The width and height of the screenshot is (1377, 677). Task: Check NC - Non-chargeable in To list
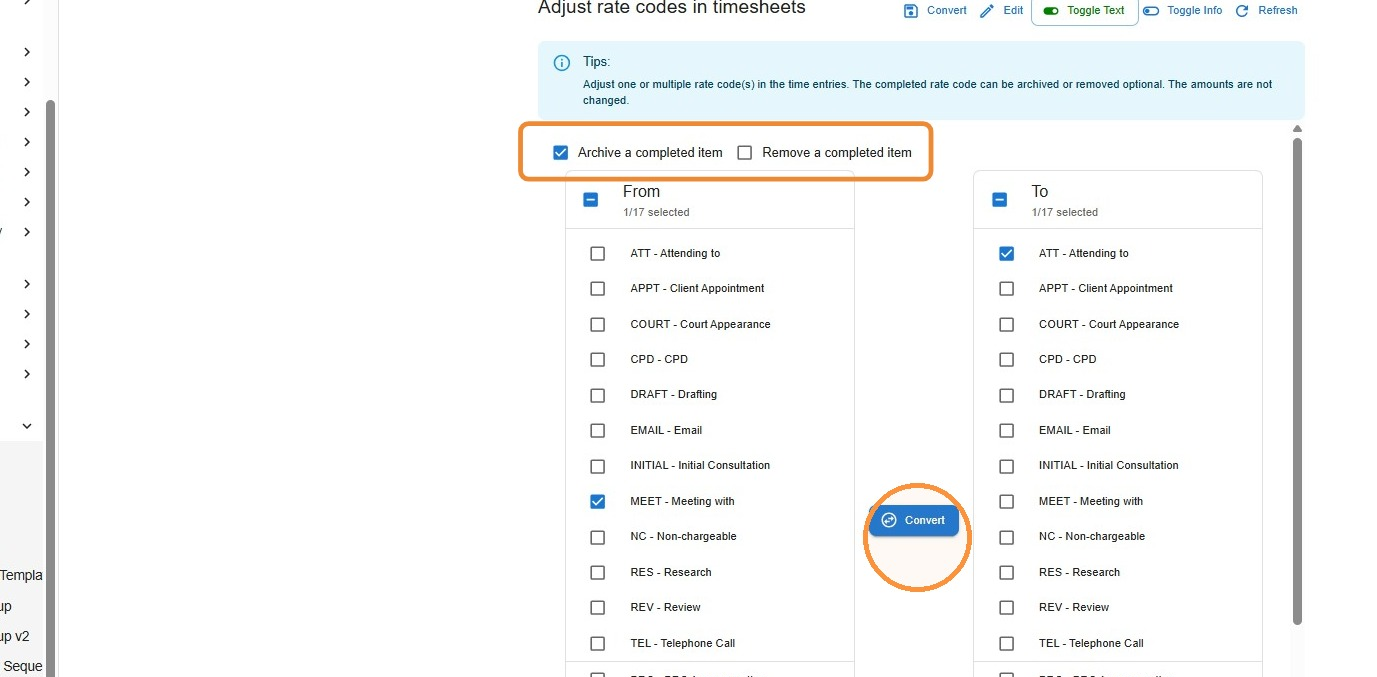[1007, 537]
